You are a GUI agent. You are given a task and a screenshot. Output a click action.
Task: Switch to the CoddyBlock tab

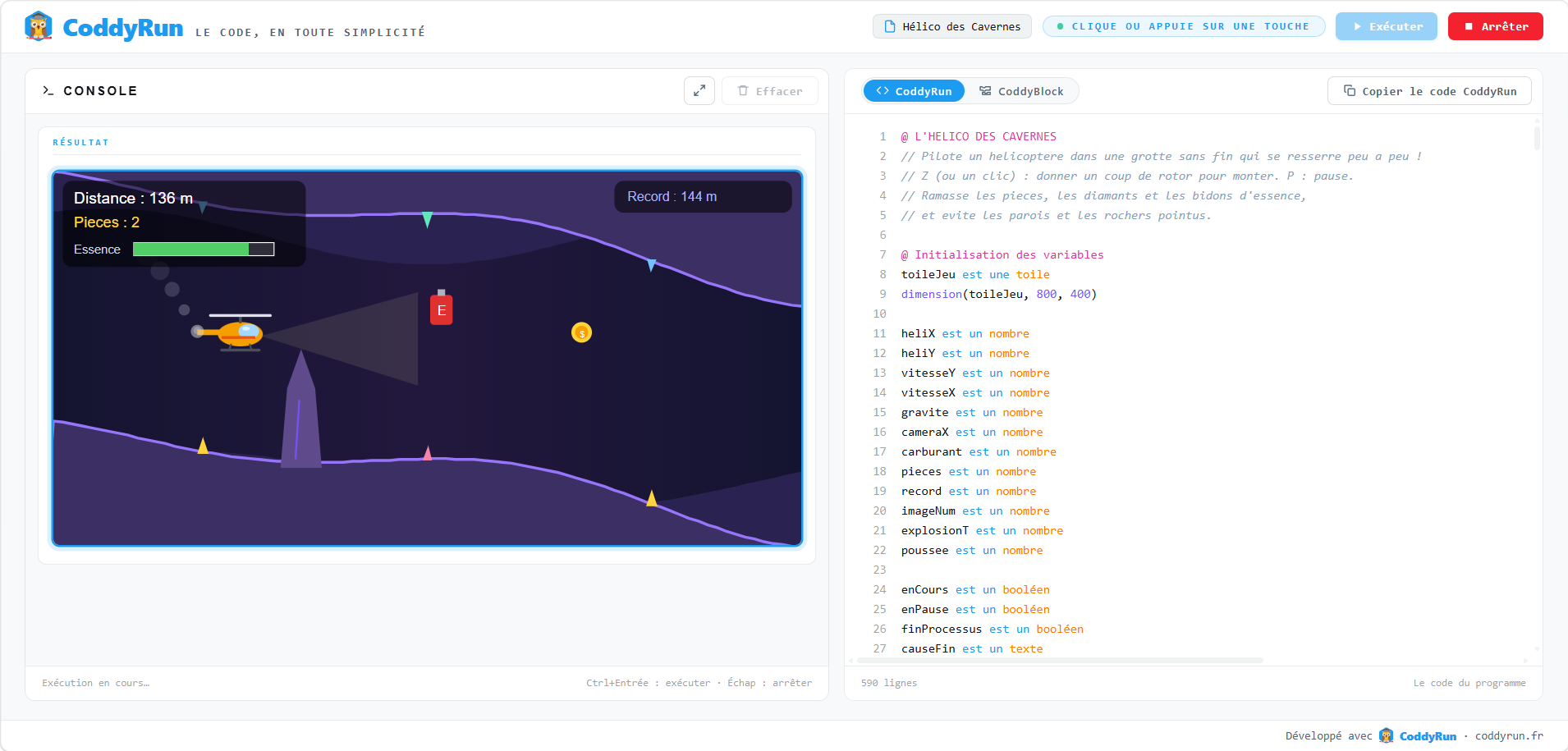[x=1021, y=91]
